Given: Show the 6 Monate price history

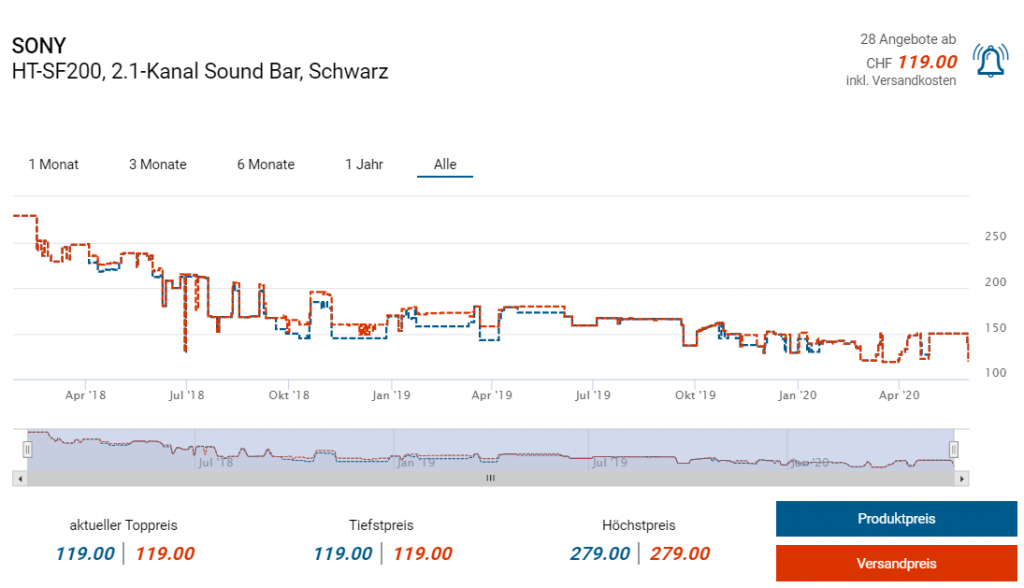Looking at the screenshot, I should click(266, 164).
